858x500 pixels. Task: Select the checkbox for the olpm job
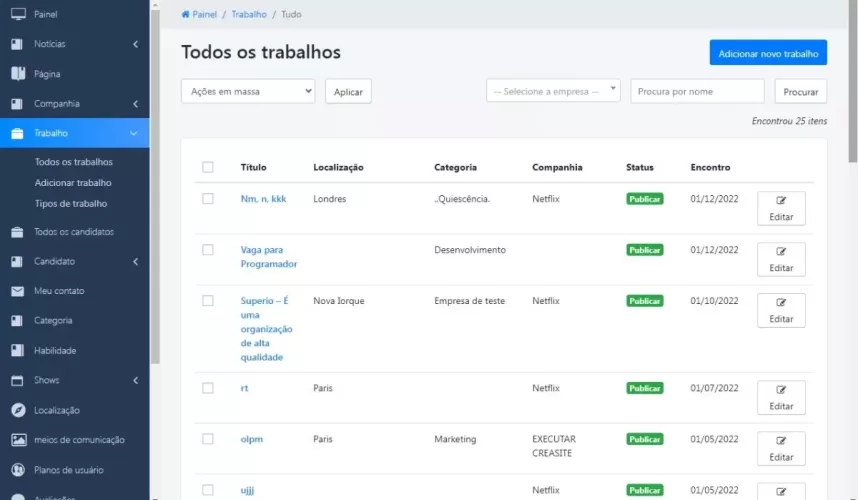[208, 439]
